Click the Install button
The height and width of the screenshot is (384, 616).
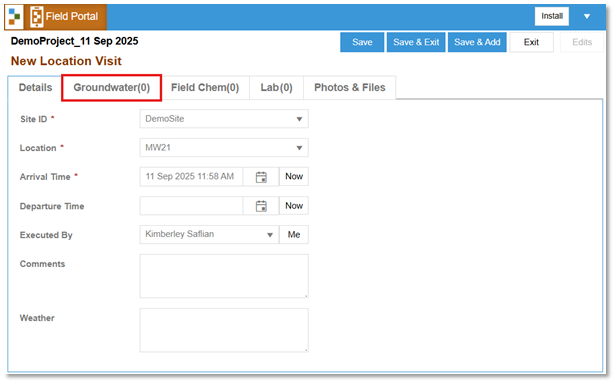point(552,17)
